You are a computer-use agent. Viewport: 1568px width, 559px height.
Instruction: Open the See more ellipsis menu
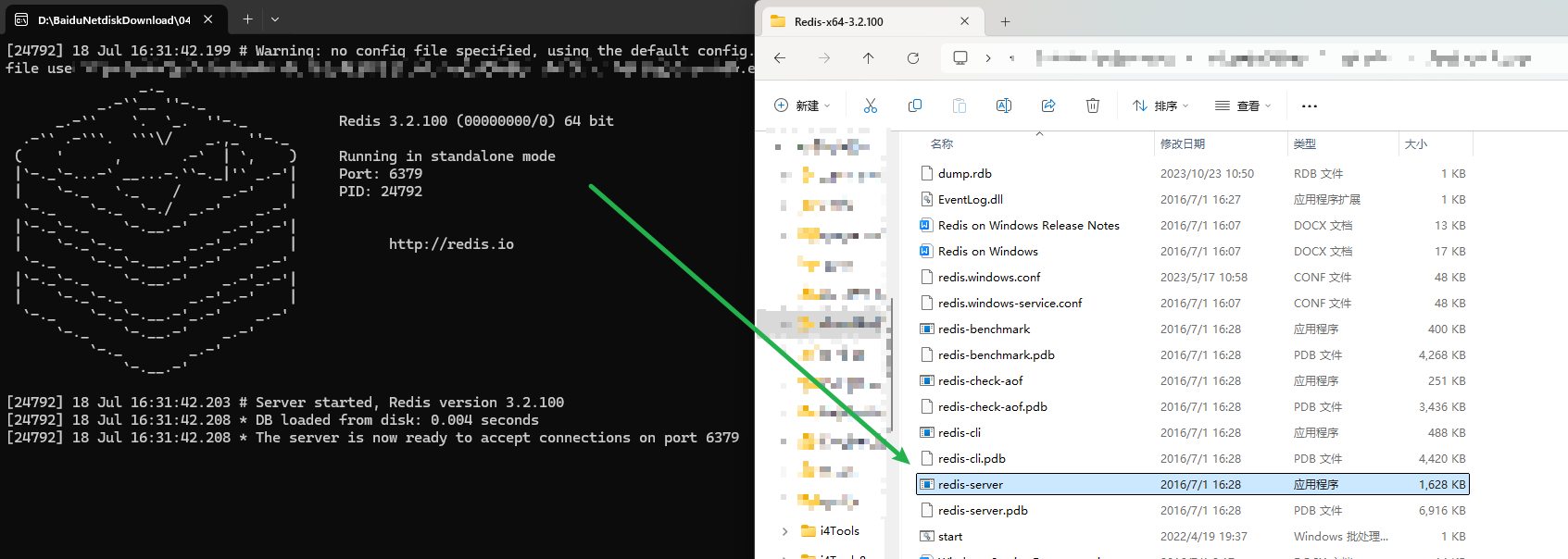1309,106
